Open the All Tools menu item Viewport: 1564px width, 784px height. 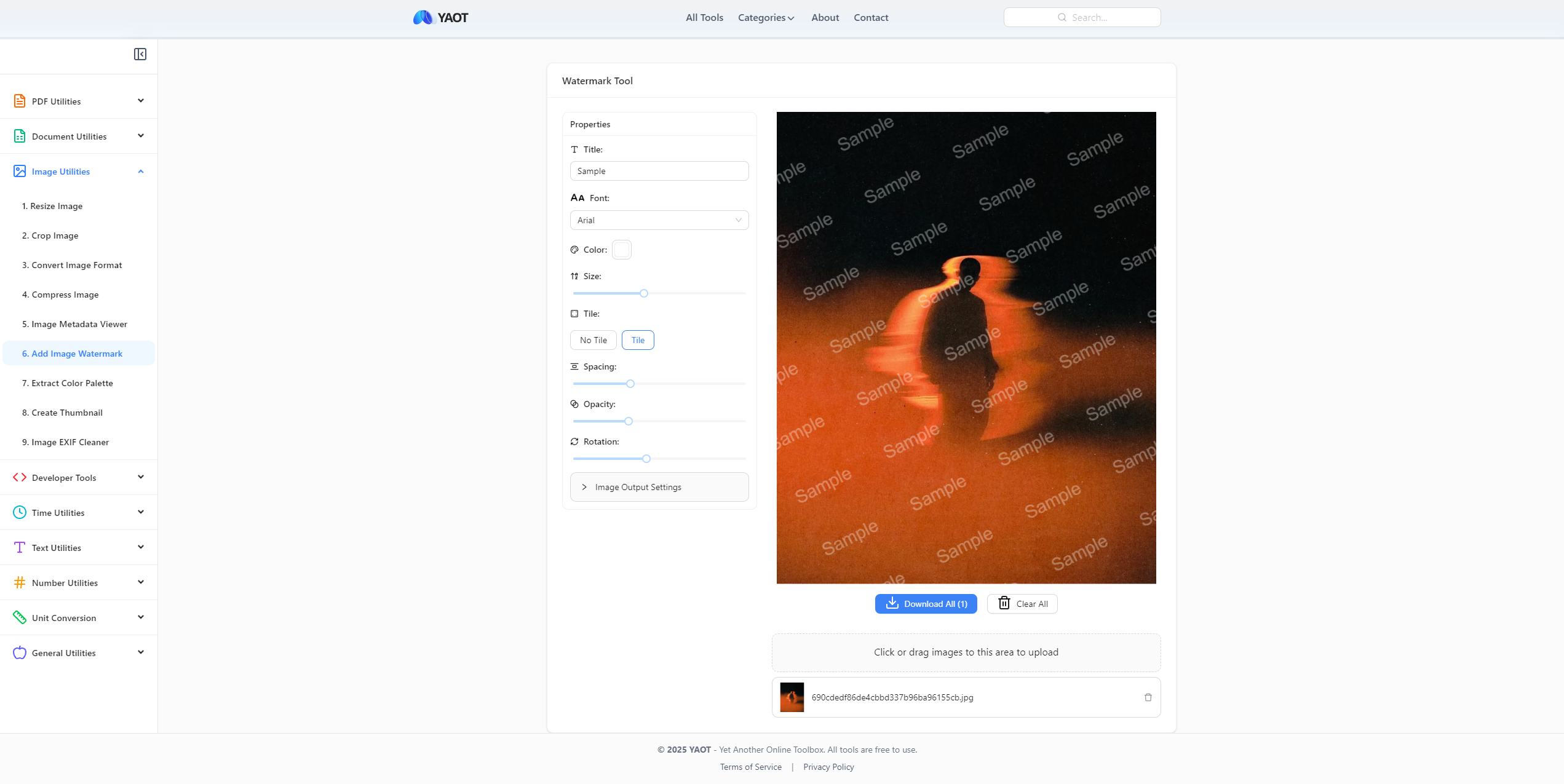tap(704, 17)
